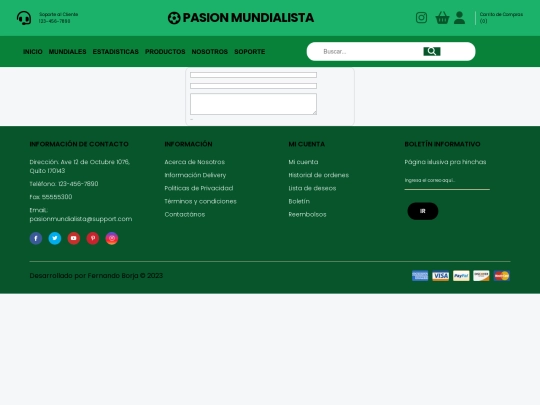Click the pasionmundialista@support.com email address

[81, 219]
